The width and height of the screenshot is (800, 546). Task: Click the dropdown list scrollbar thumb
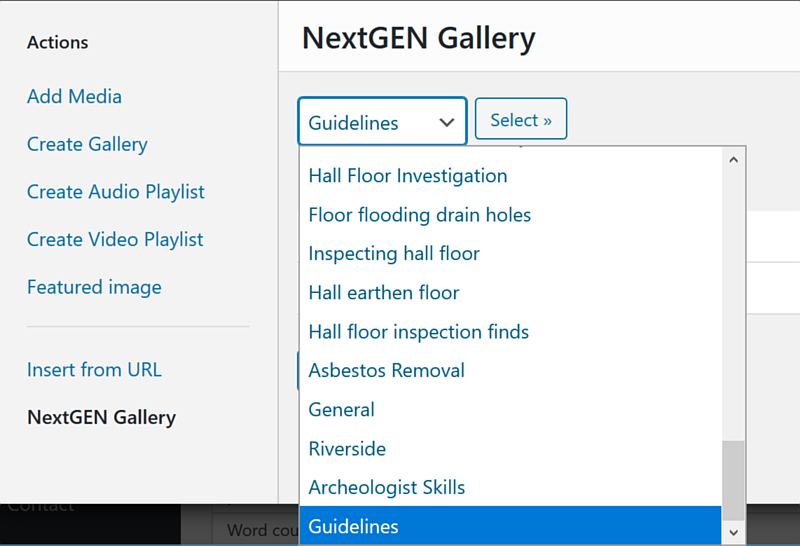click(x=734, y=481)
